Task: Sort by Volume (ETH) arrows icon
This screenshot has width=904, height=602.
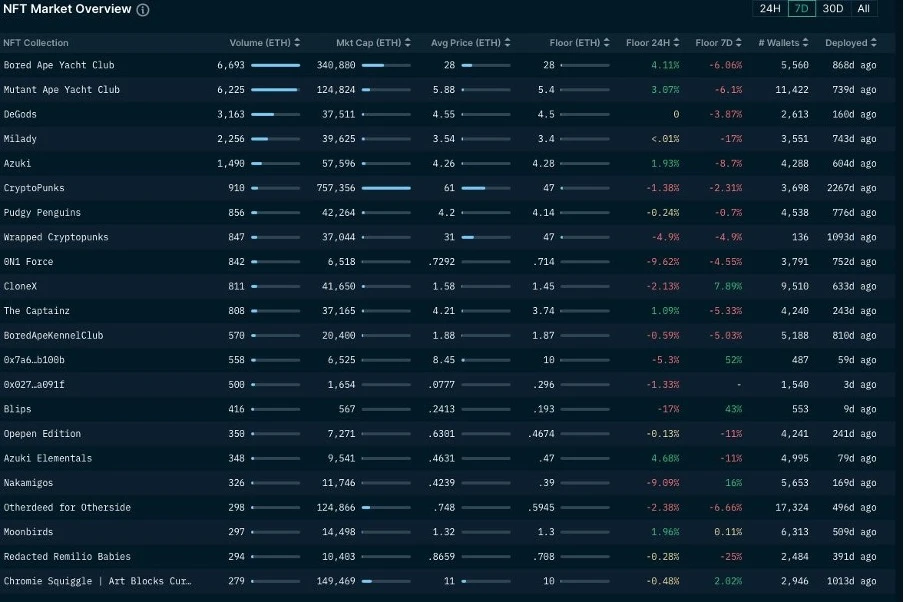Action: [x=297, y=43]
